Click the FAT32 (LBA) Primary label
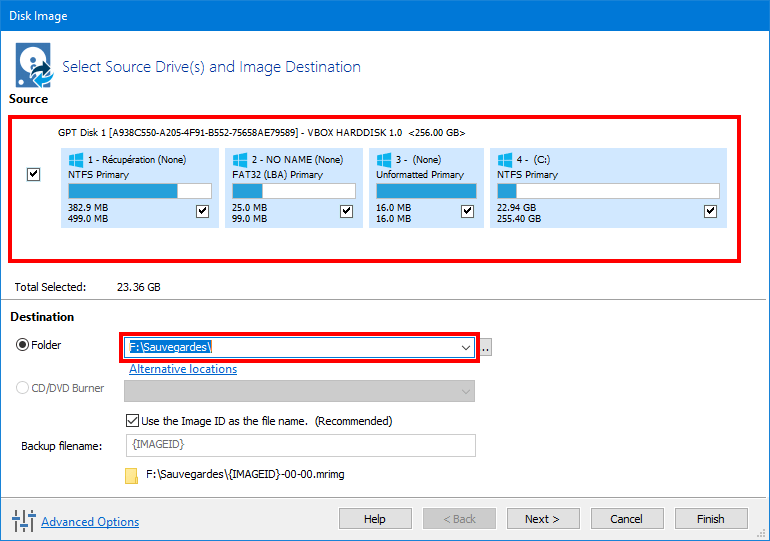 277,175
